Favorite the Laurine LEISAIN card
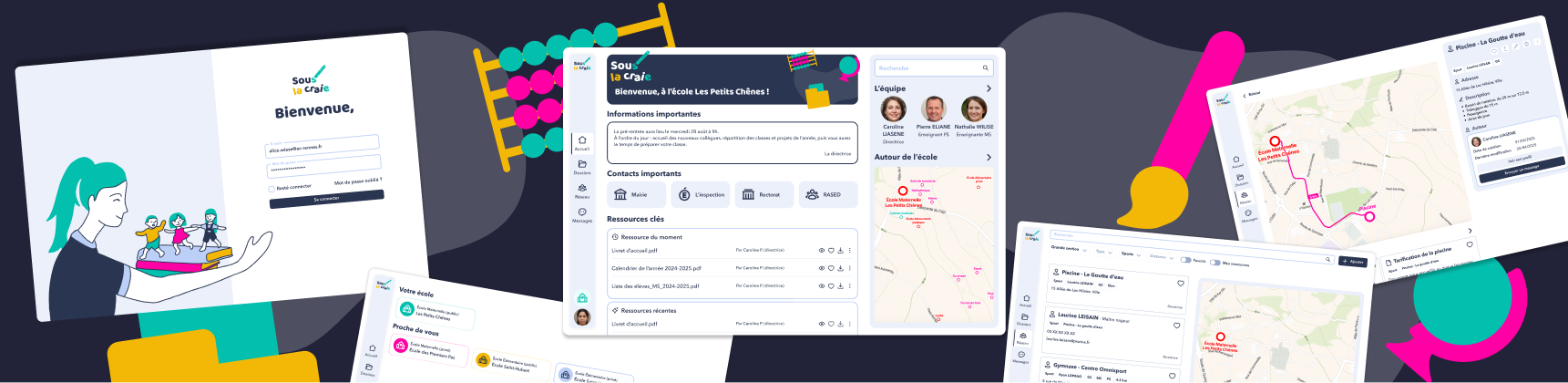 [x=1176, y=326]
